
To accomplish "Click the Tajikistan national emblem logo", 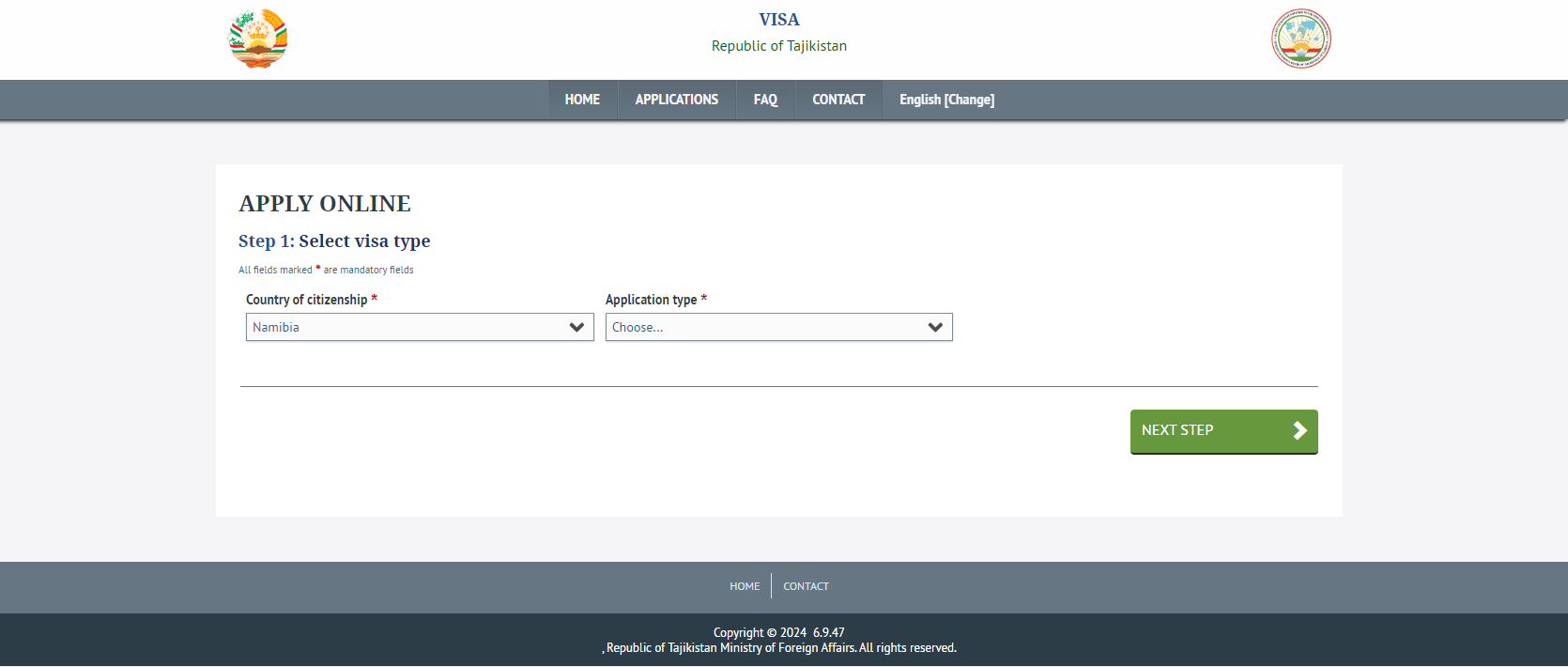I will pos(258,39).
